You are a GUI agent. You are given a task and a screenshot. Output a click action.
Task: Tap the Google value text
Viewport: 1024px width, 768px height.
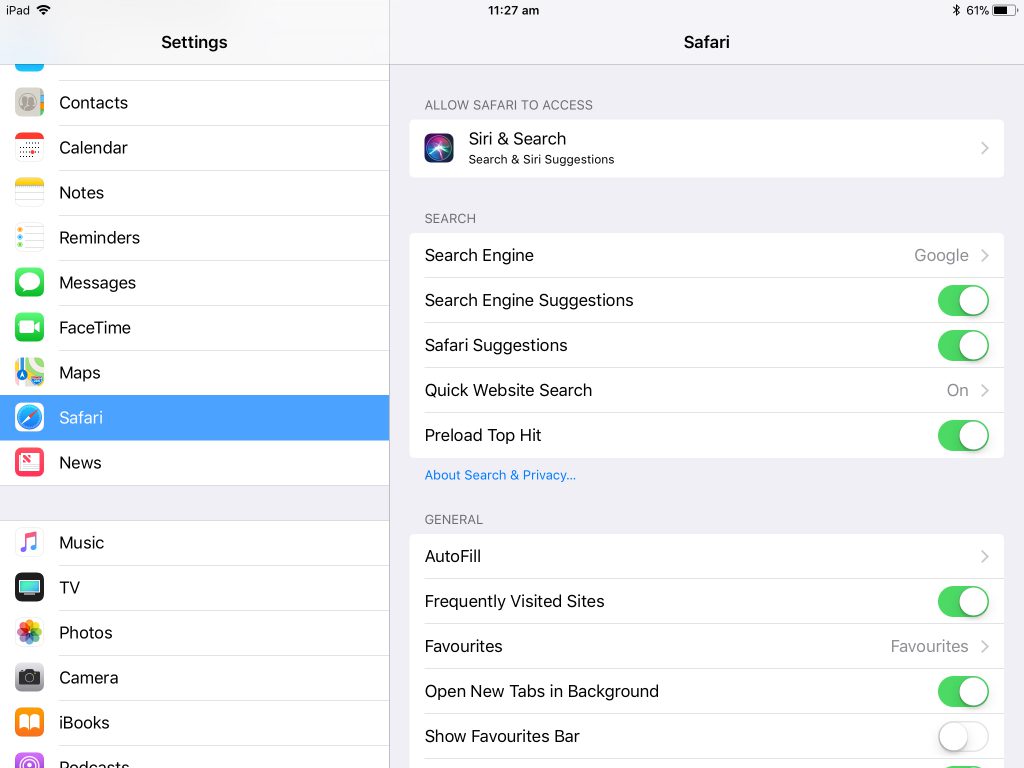941,255
